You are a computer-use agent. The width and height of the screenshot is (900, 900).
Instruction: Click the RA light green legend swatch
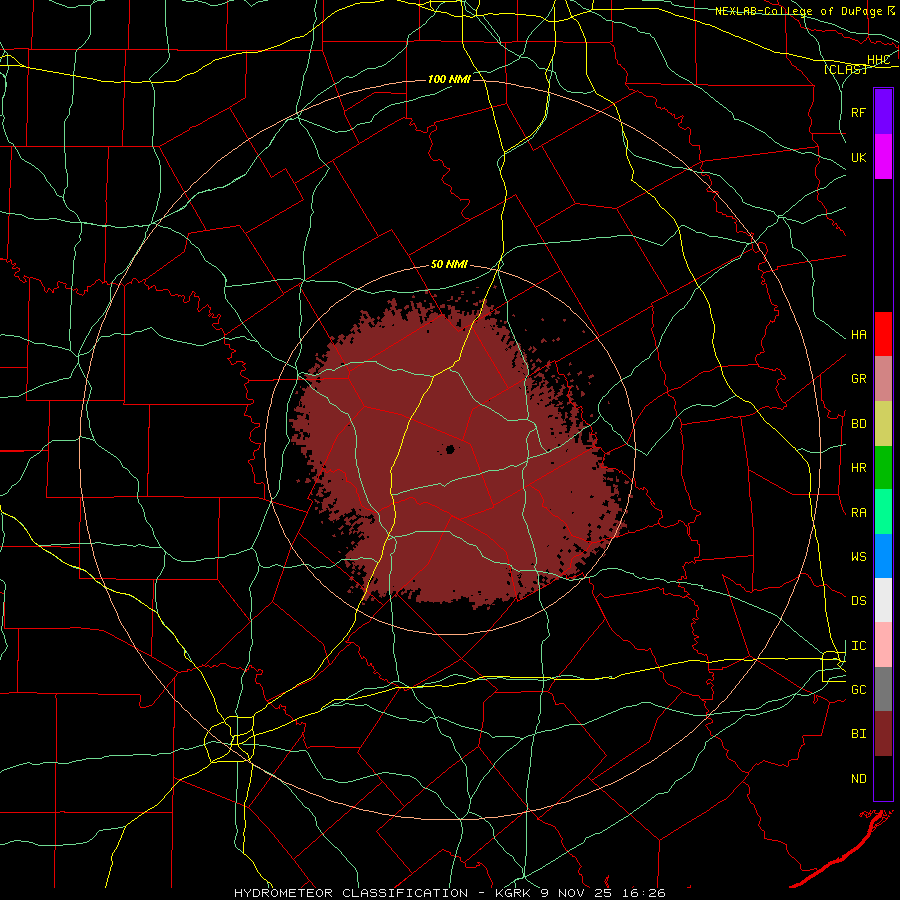[x=883, y=512]
